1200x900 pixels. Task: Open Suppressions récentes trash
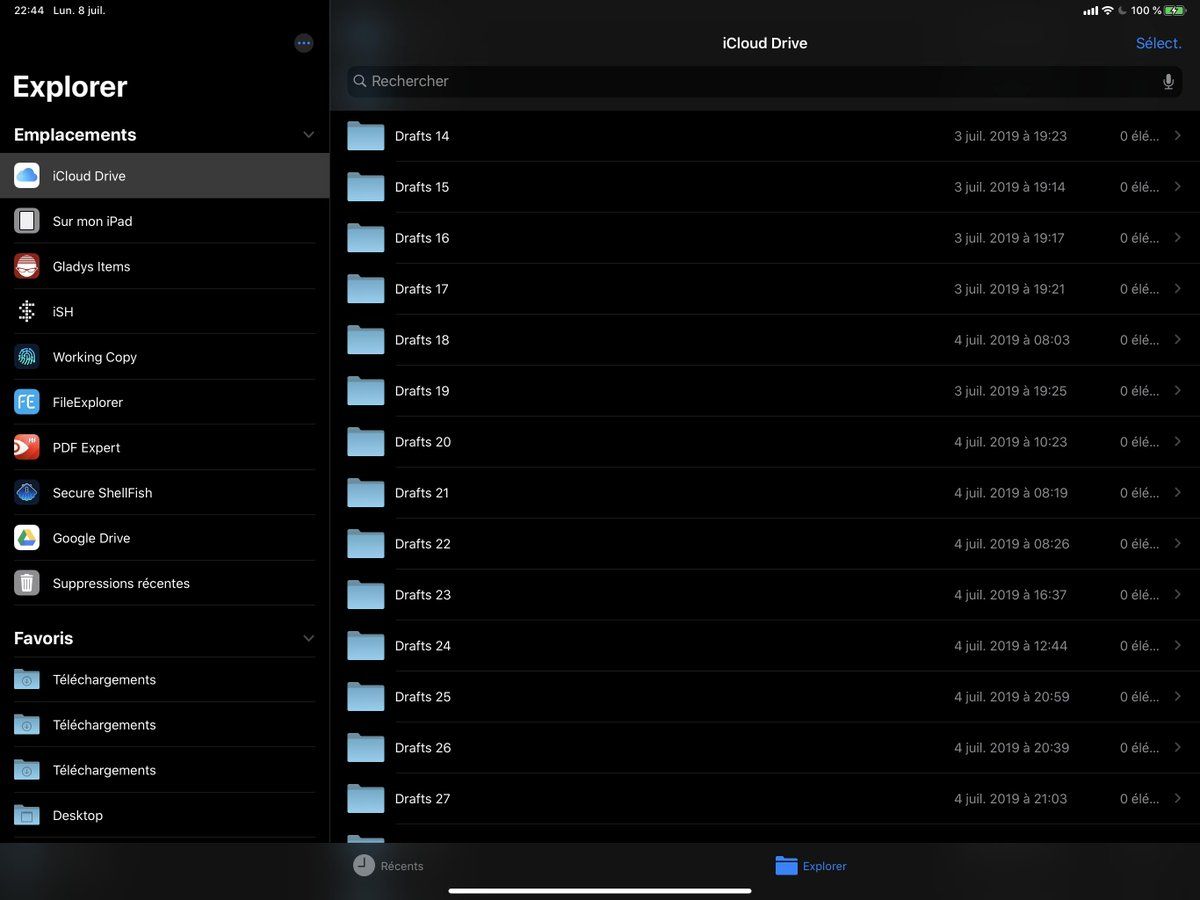tap(120, 583)
